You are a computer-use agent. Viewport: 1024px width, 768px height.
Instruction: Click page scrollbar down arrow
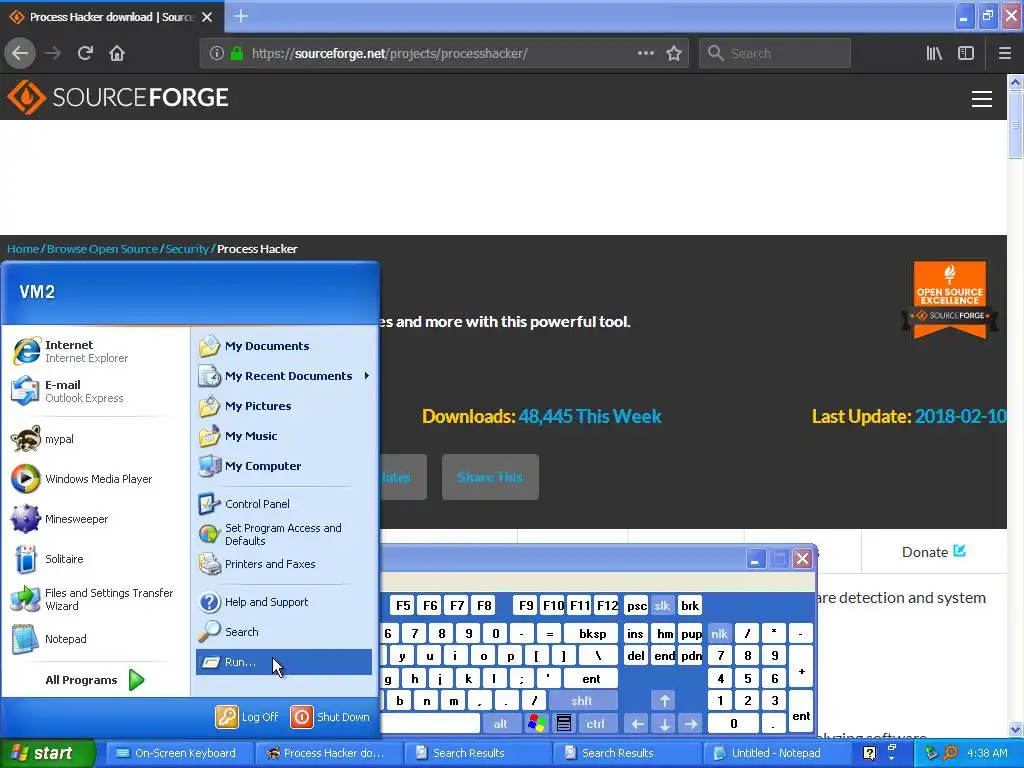(x=1015, y=729)
